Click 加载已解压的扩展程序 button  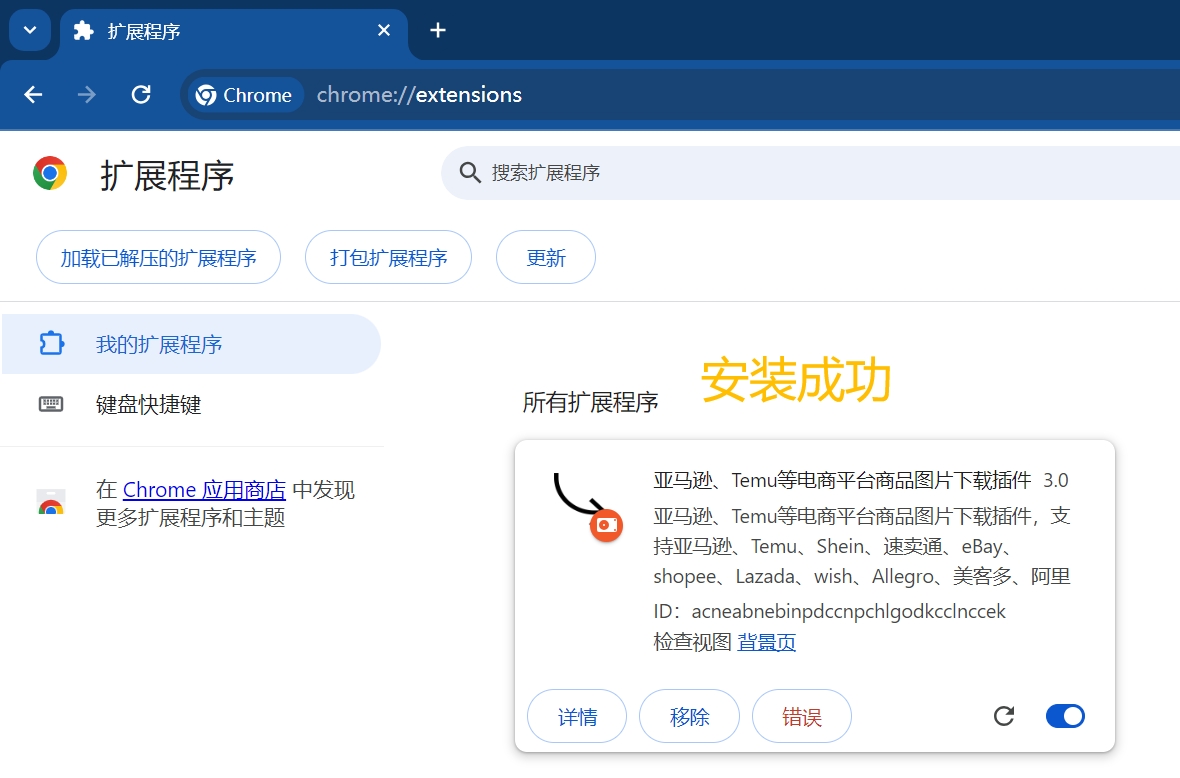[x=159, y=257]
